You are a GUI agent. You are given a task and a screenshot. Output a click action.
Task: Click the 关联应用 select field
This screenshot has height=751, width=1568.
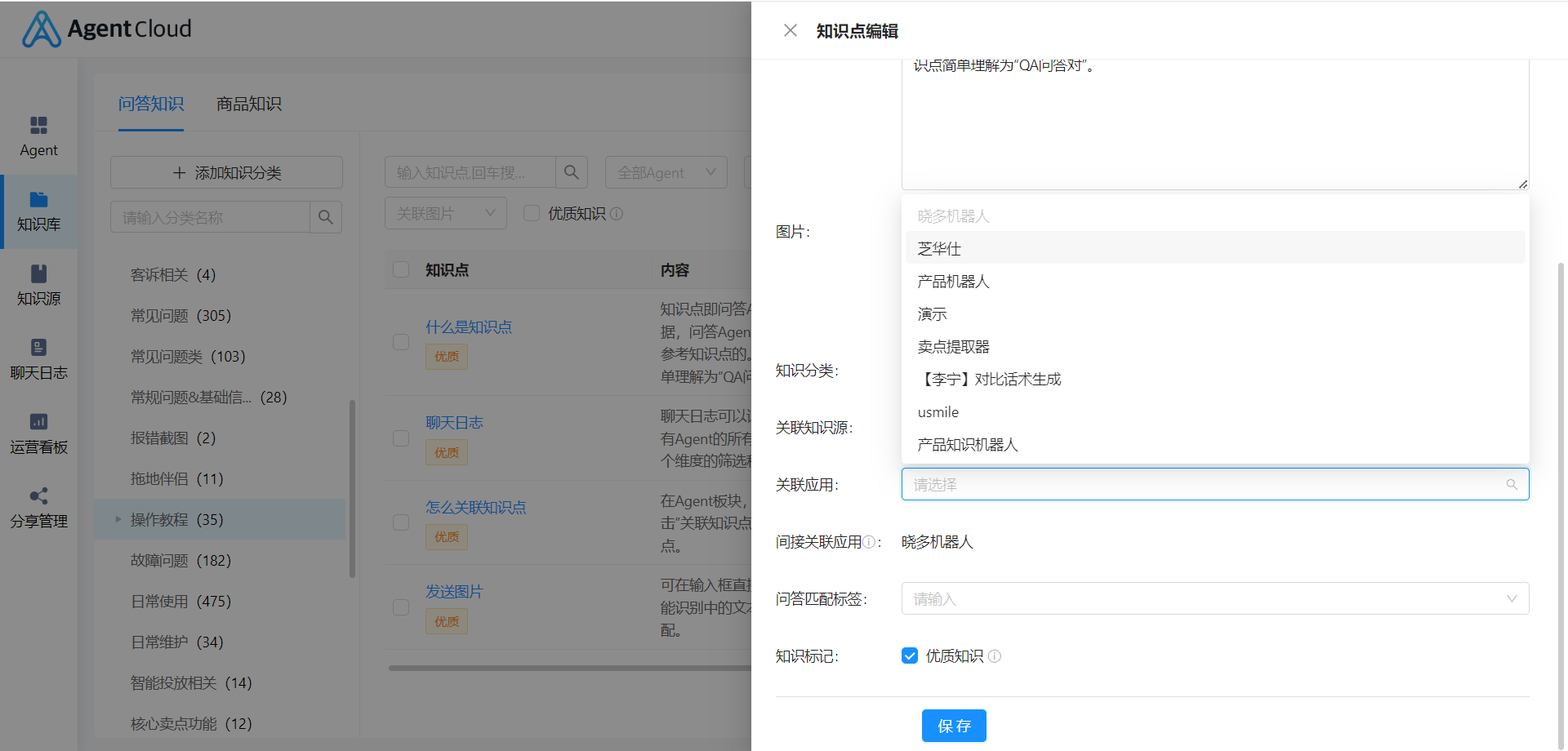coord(1215,484)
